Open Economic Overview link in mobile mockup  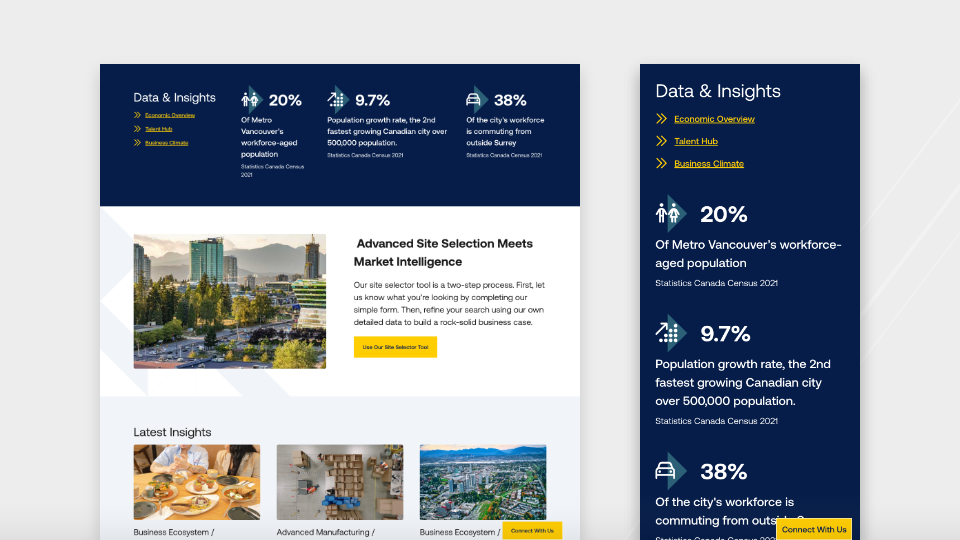pos(714,119)
